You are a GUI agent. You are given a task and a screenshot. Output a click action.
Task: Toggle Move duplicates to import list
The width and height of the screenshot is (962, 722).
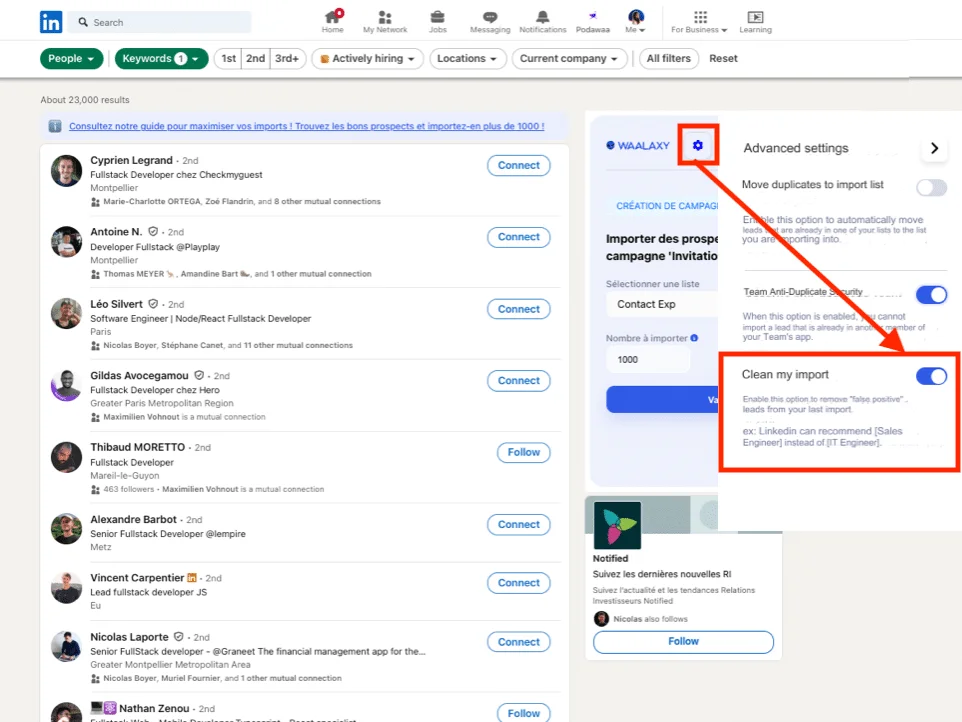[931, 187]
